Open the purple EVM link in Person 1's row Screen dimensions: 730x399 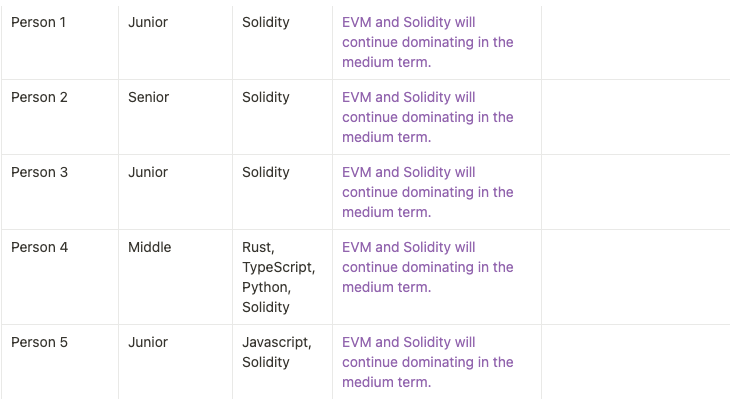427,42
